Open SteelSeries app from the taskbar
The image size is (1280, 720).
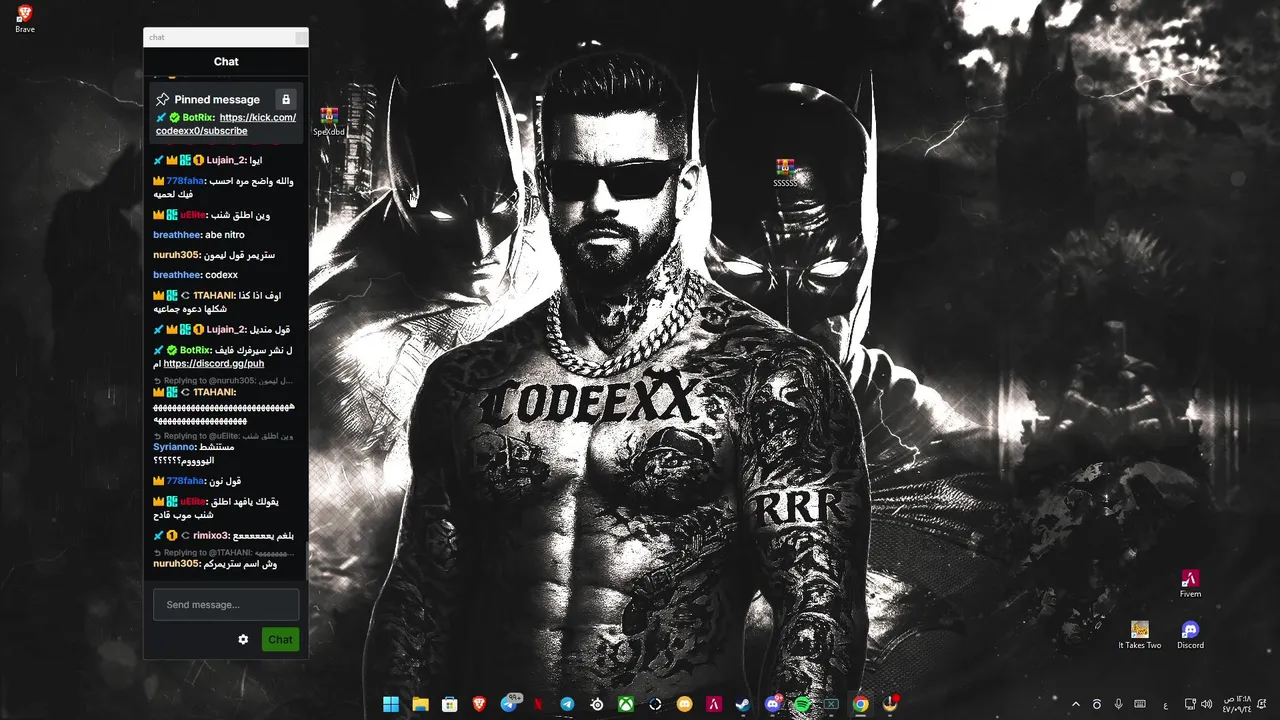pyautogui.click(x=597, y=704)
